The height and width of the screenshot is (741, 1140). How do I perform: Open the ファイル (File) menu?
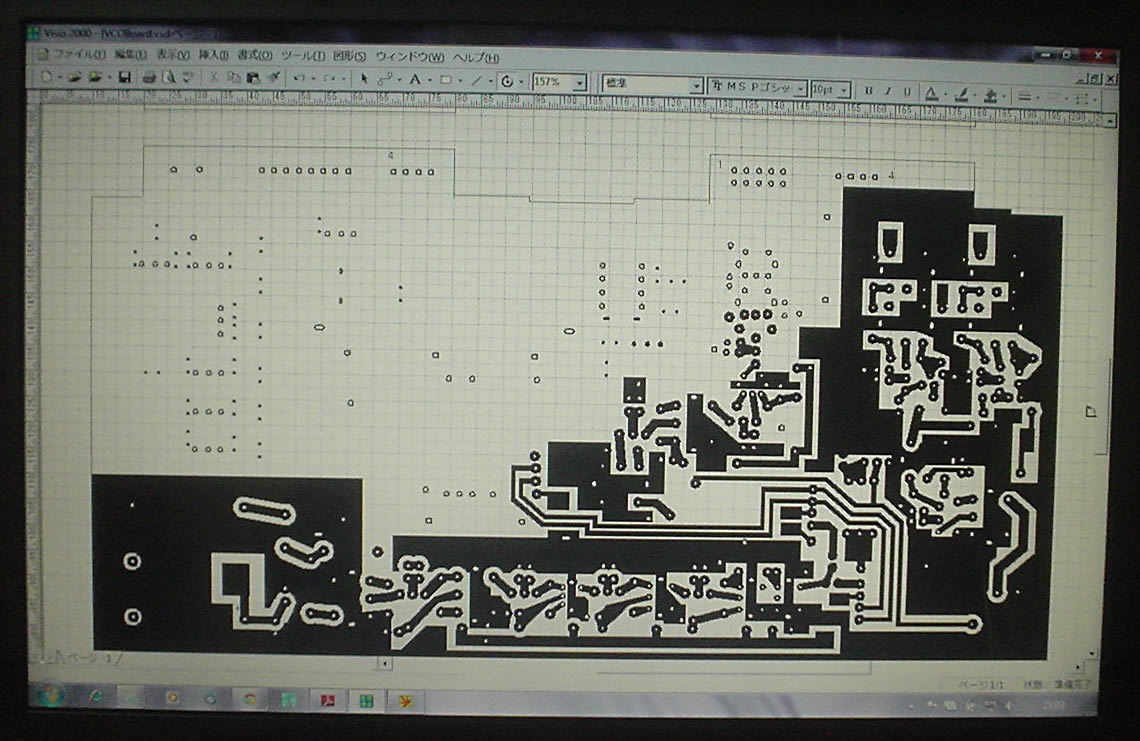point(78,54)
